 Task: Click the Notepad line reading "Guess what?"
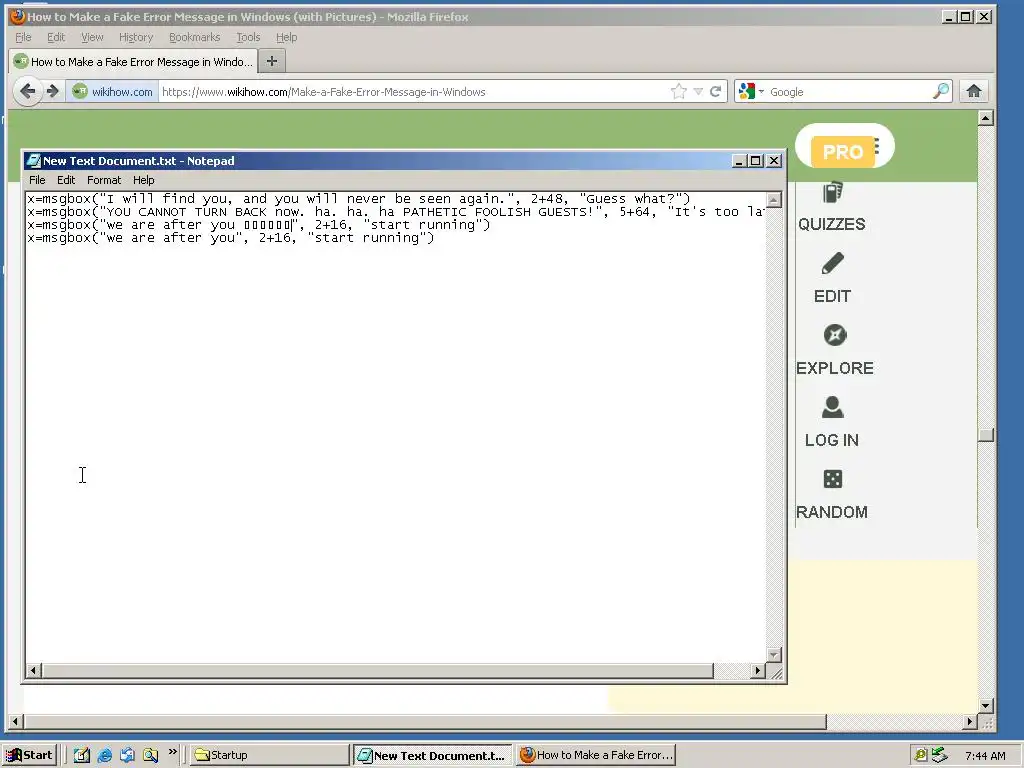(x=359, y=199)
